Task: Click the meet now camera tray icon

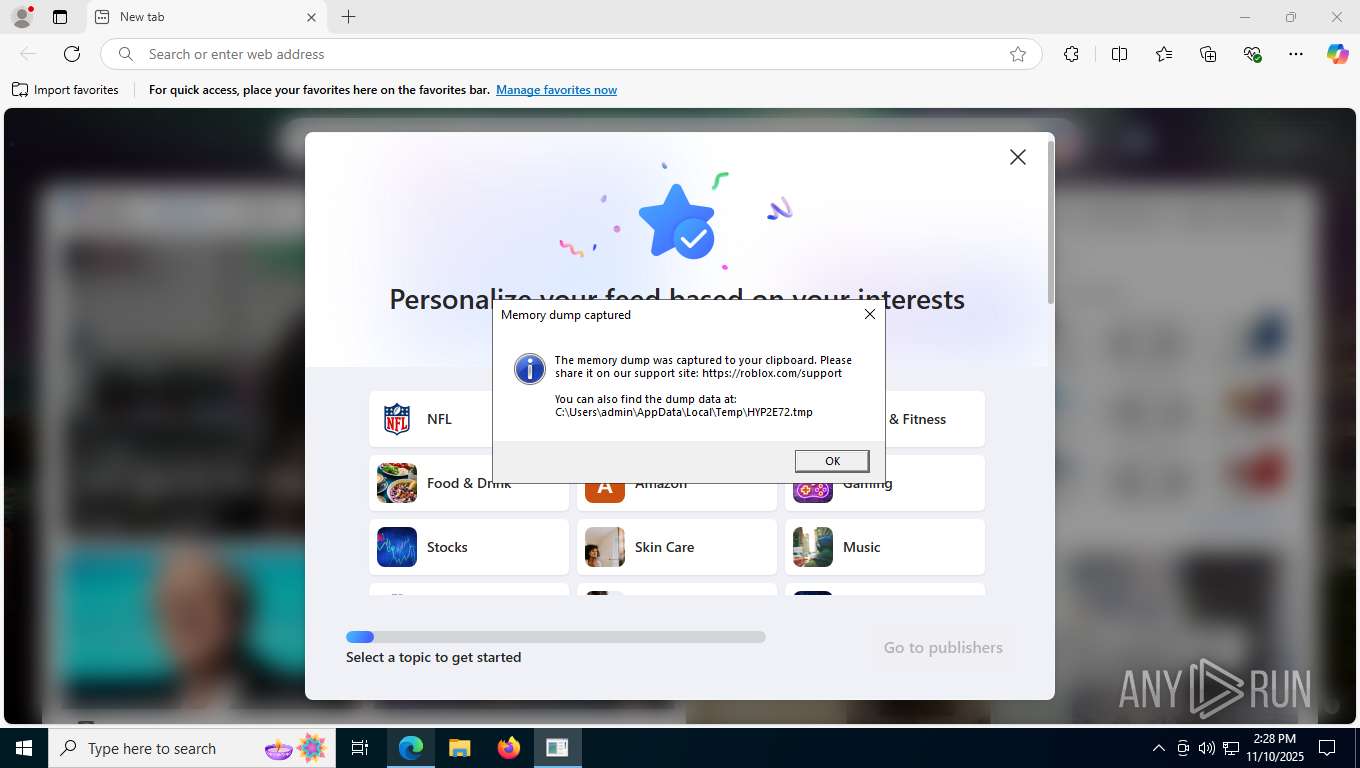Action: (x=1183, y=748)
